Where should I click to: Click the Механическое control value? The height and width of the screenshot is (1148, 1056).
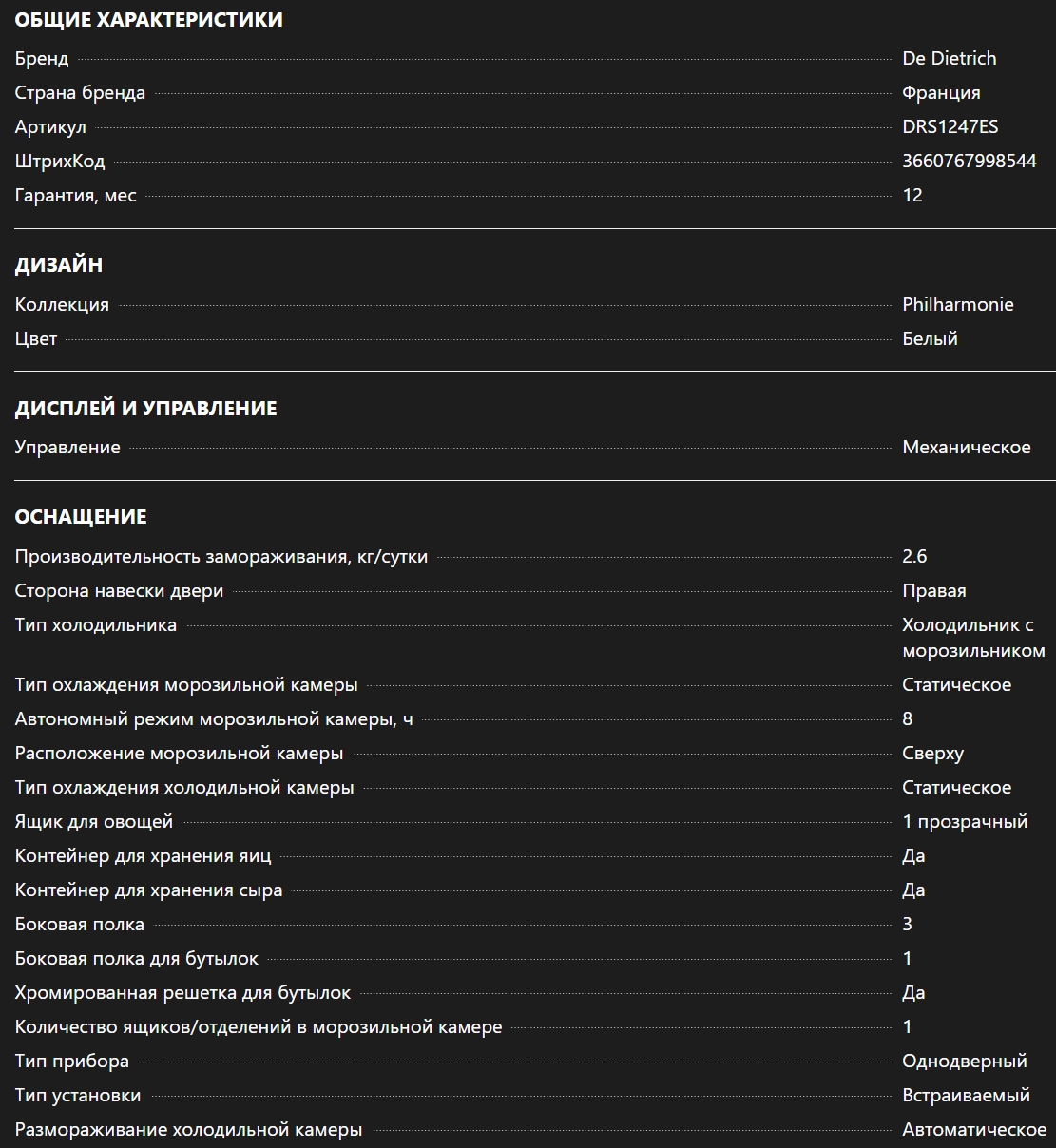pyautogui.click(x=966, y=447)
